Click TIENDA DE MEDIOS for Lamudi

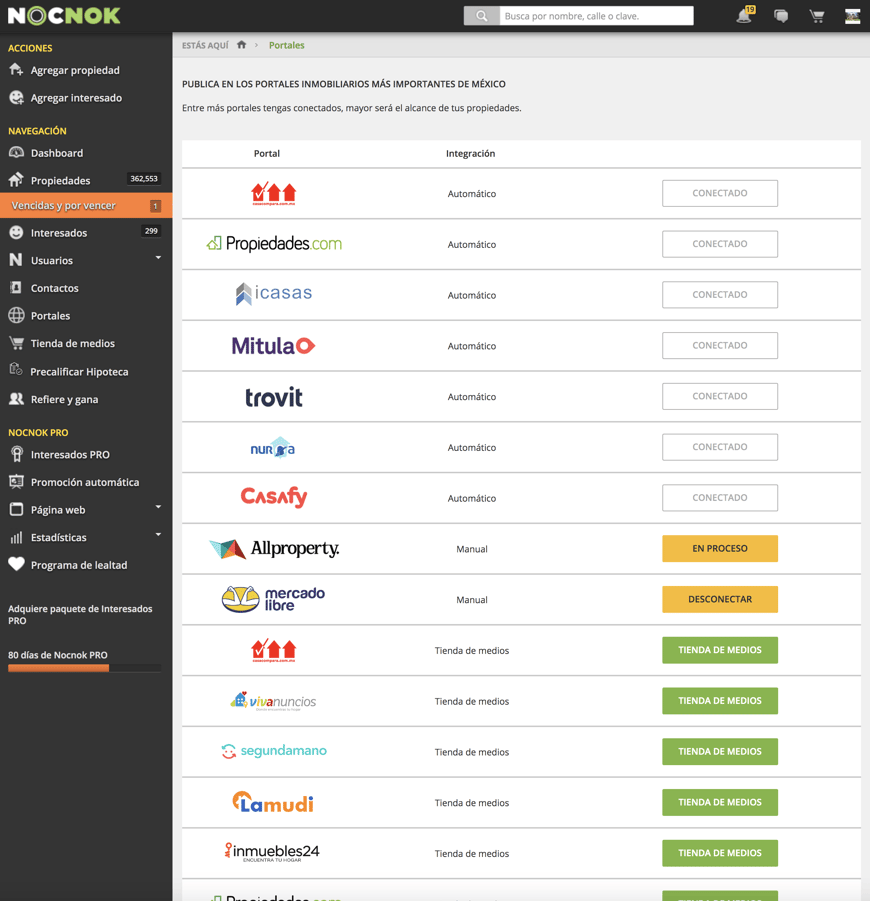[720, 802]
